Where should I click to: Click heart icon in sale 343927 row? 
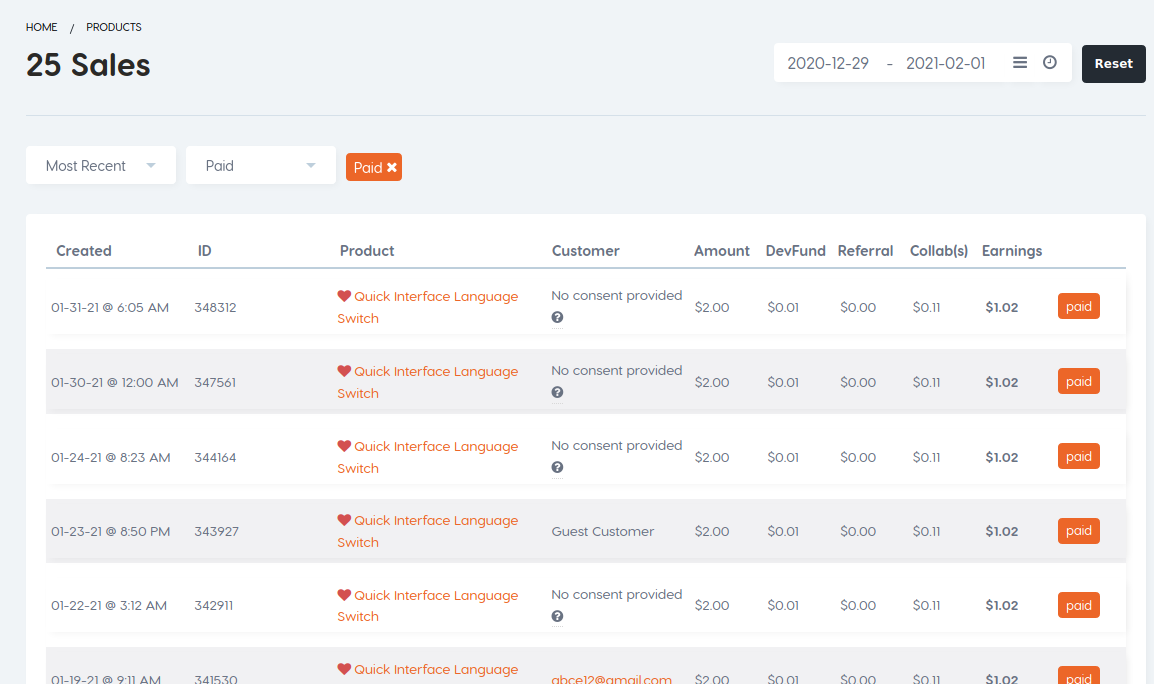pyautogui.click(x=344, y=520)
